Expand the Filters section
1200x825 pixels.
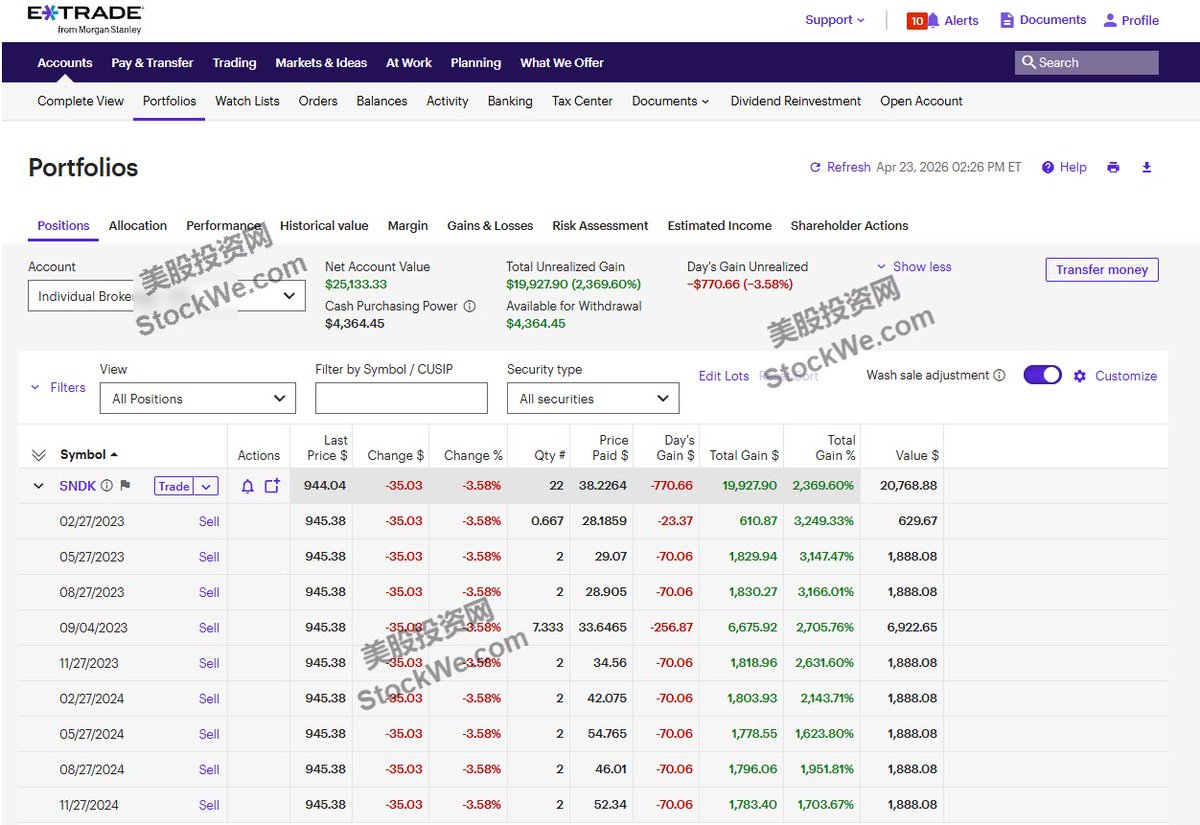(58, 387)
